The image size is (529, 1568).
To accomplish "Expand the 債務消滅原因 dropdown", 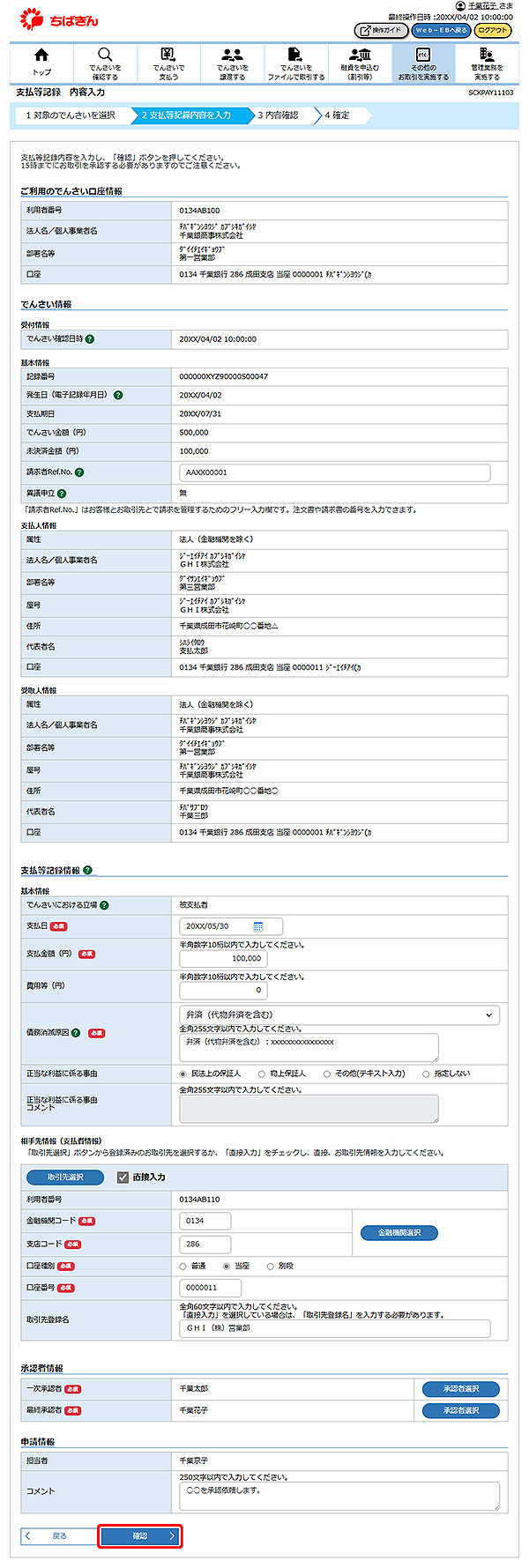I will pos(339,1014).
